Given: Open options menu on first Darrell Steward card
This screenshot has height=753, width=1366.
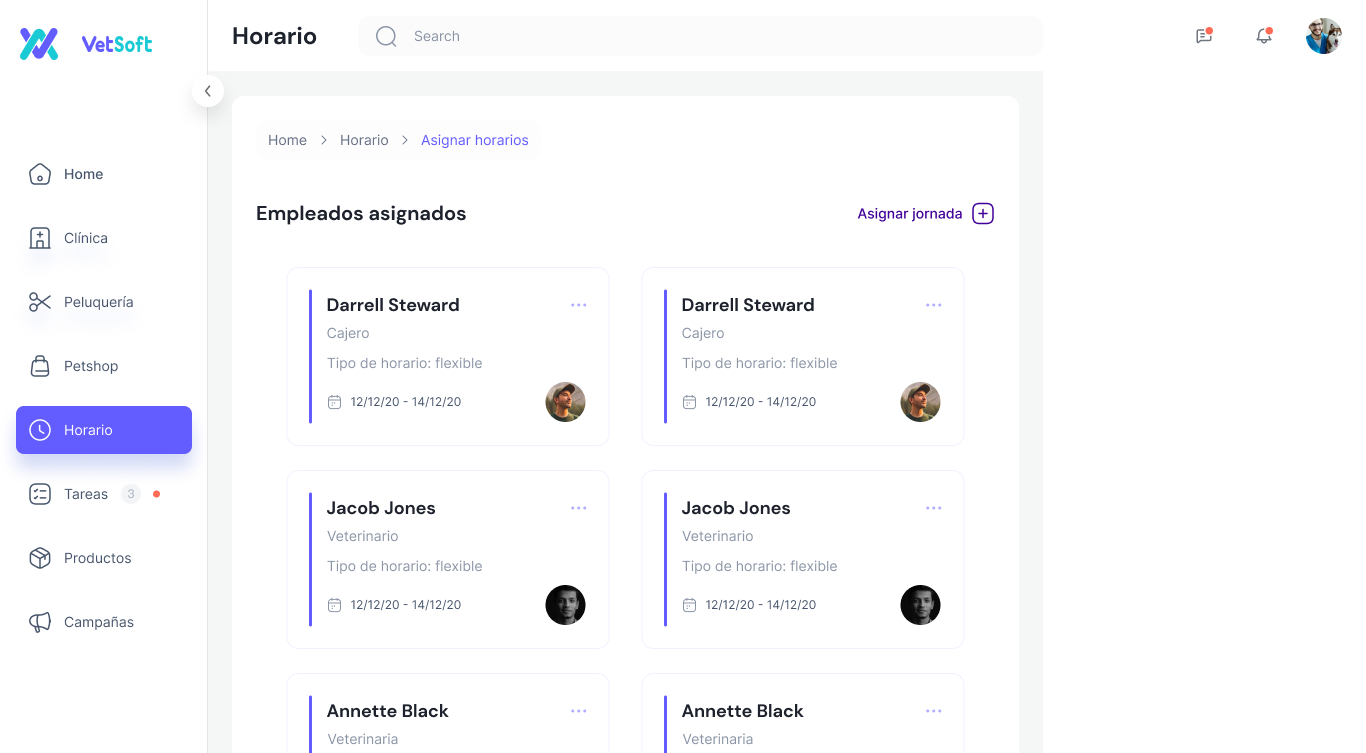Looking at the screenshot, I should (579, 305).
